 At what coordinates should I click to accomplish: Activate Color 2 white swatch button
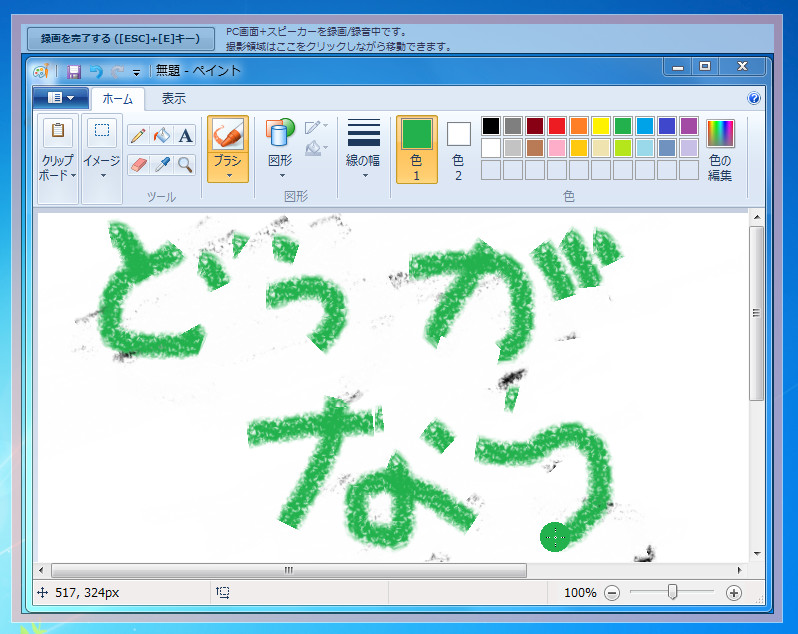[x=459, y=149]
